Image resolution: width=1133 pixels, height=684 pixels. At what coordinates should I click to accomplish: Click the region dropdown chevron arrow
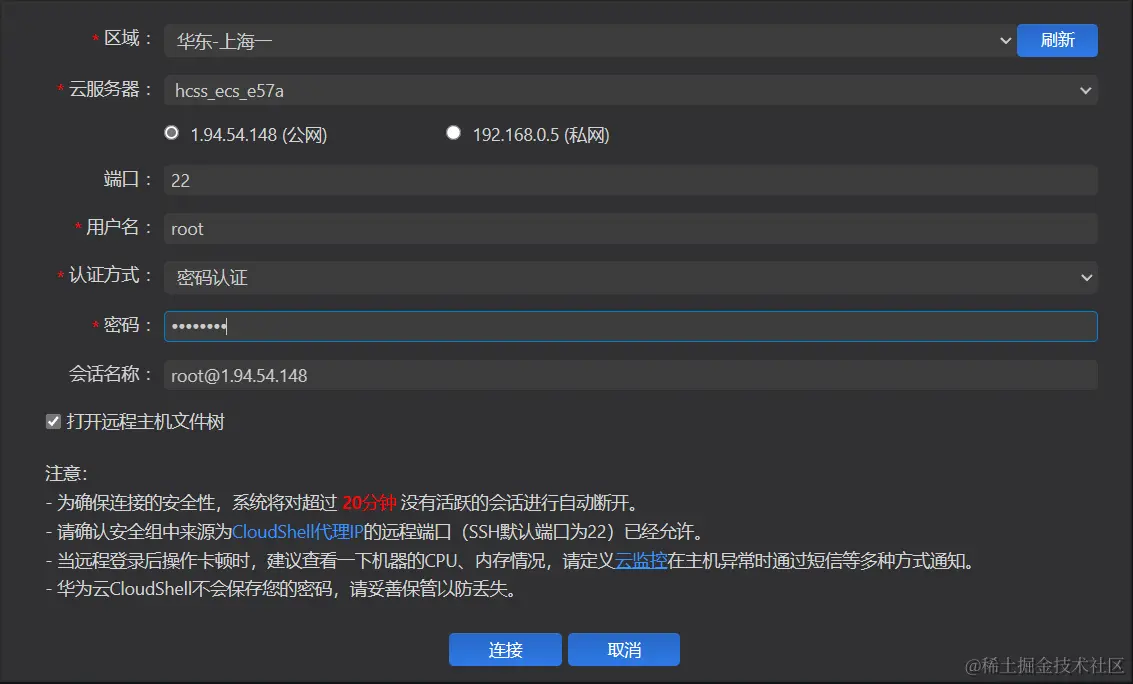tap(1005, 40)
